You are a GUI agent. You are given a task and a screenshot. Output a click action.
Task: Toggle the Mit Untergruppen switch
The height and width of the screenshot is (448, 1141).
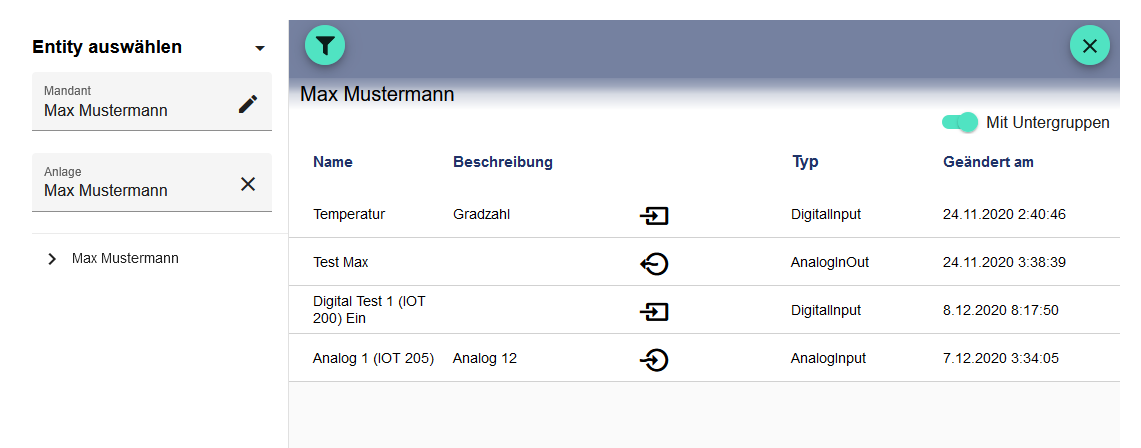pyautogui.click(x=959, y=122)
